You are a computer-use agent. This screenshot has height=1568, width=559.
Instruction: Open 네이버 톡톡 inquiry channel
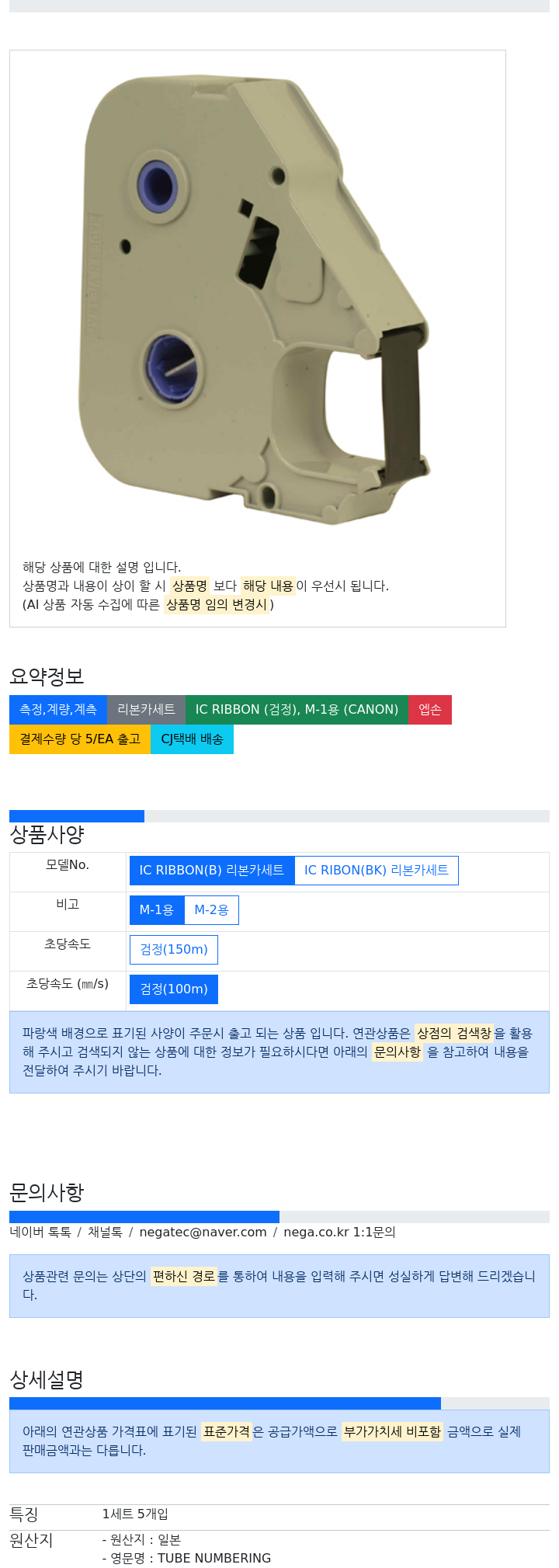coord(40,1232)
